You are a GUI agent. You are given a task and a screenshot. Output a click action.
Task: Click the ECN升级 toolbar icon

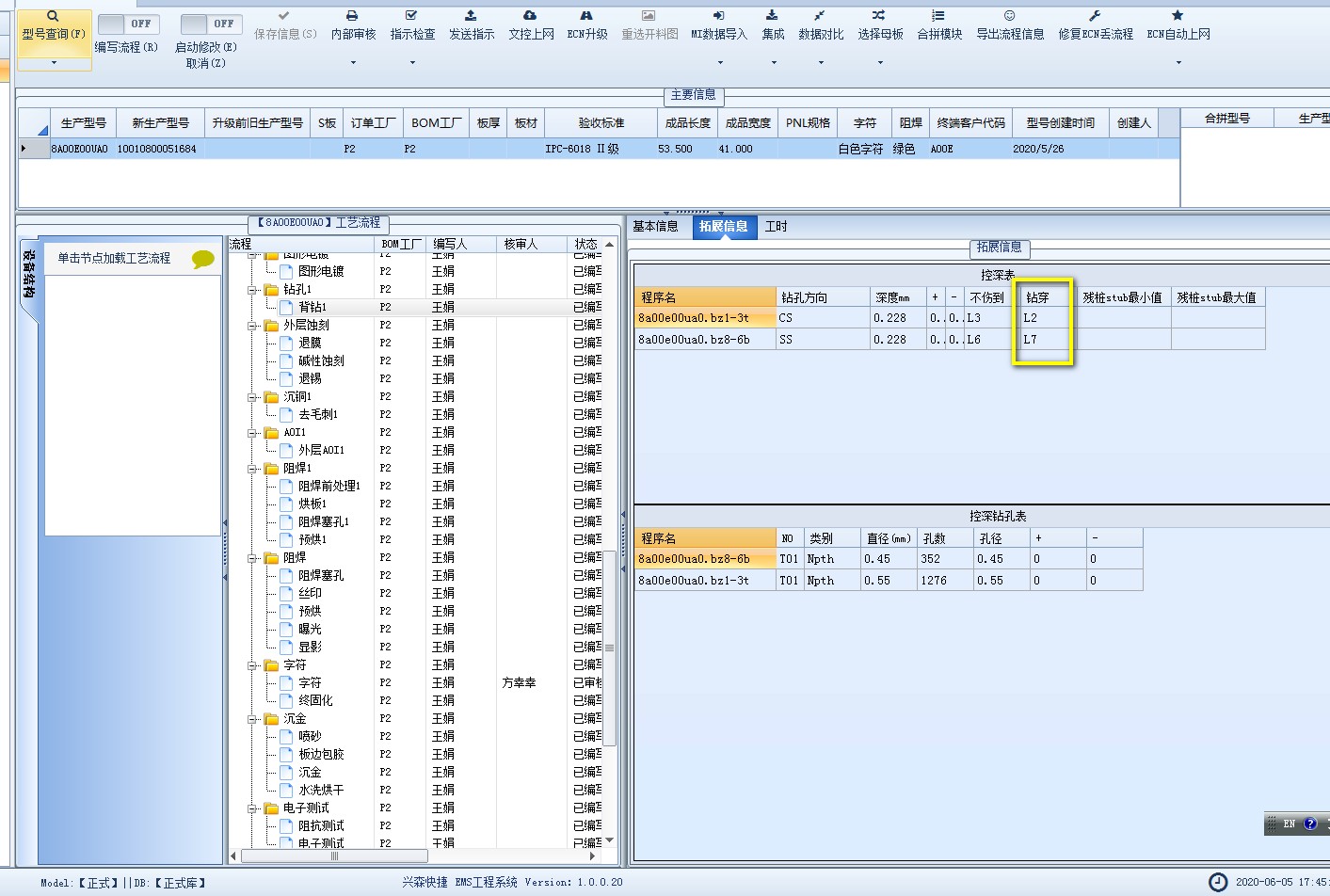(586, 16)
